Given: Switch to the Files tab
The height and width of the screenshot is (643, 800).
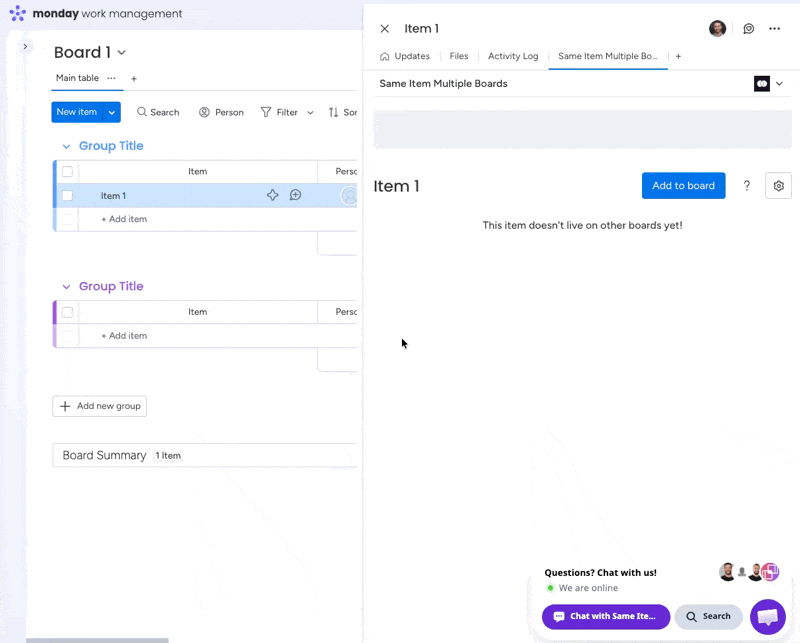Looking at the screenshot, I should [x=459, y=56].
